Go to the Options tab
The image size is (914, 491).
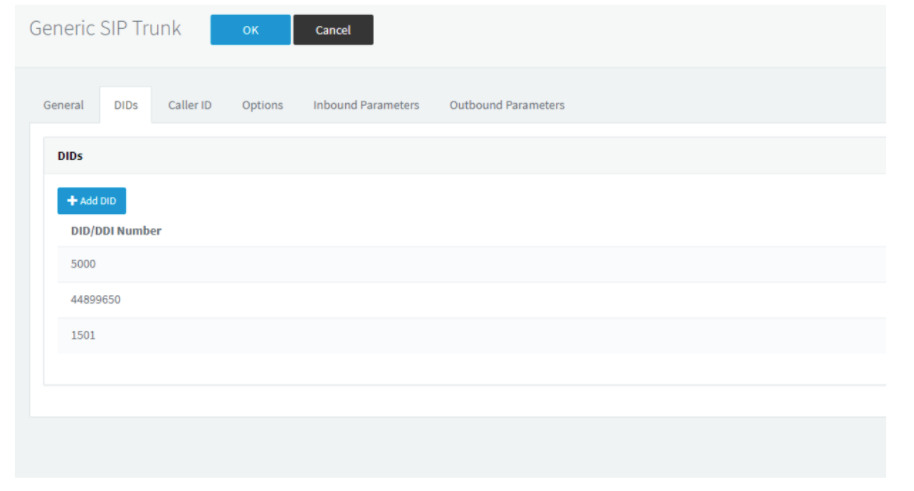tap(262, 105)
